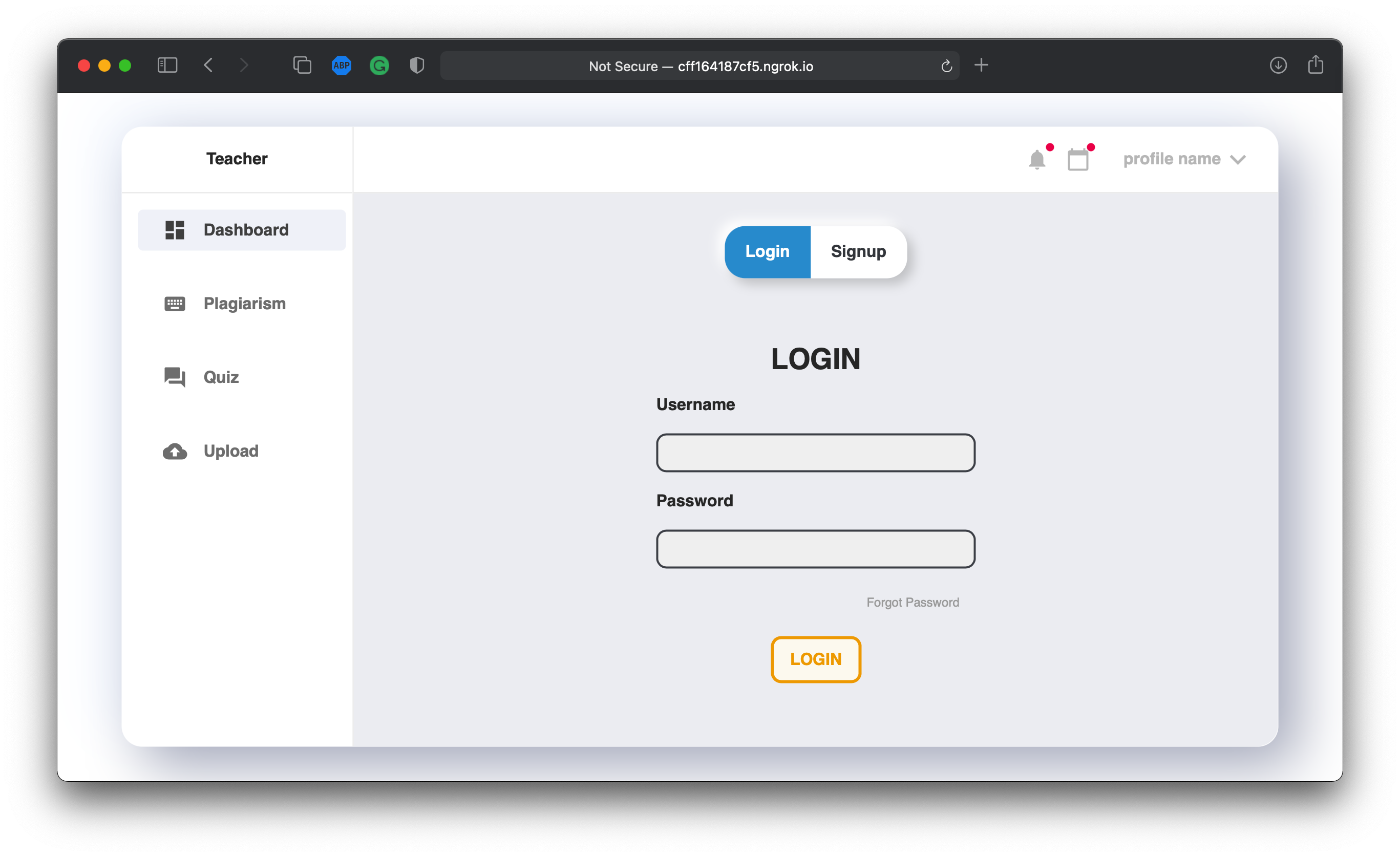Click the notification bell icon
This screenshot has height=857, width=1400.
point(1037,160)
